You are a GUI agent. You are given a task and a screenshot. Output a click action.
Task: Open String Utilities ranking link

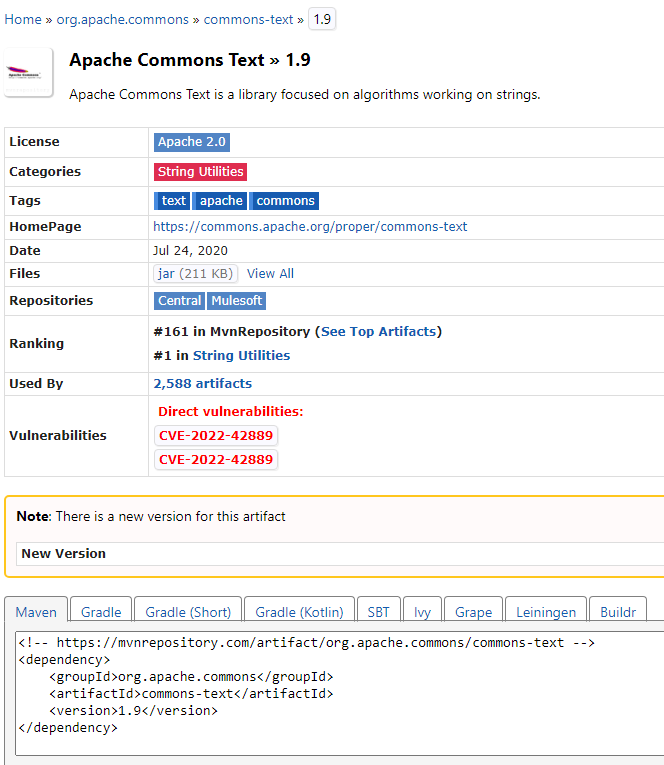[241, 356]
